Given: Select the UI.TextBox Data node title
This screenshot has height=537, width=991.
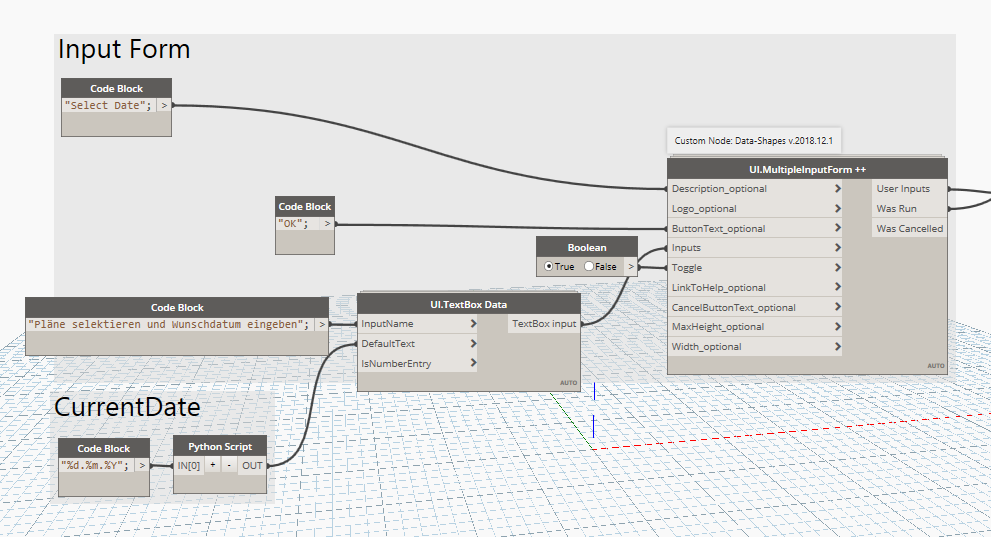Looking at the screenshot, I should [468, 304].
